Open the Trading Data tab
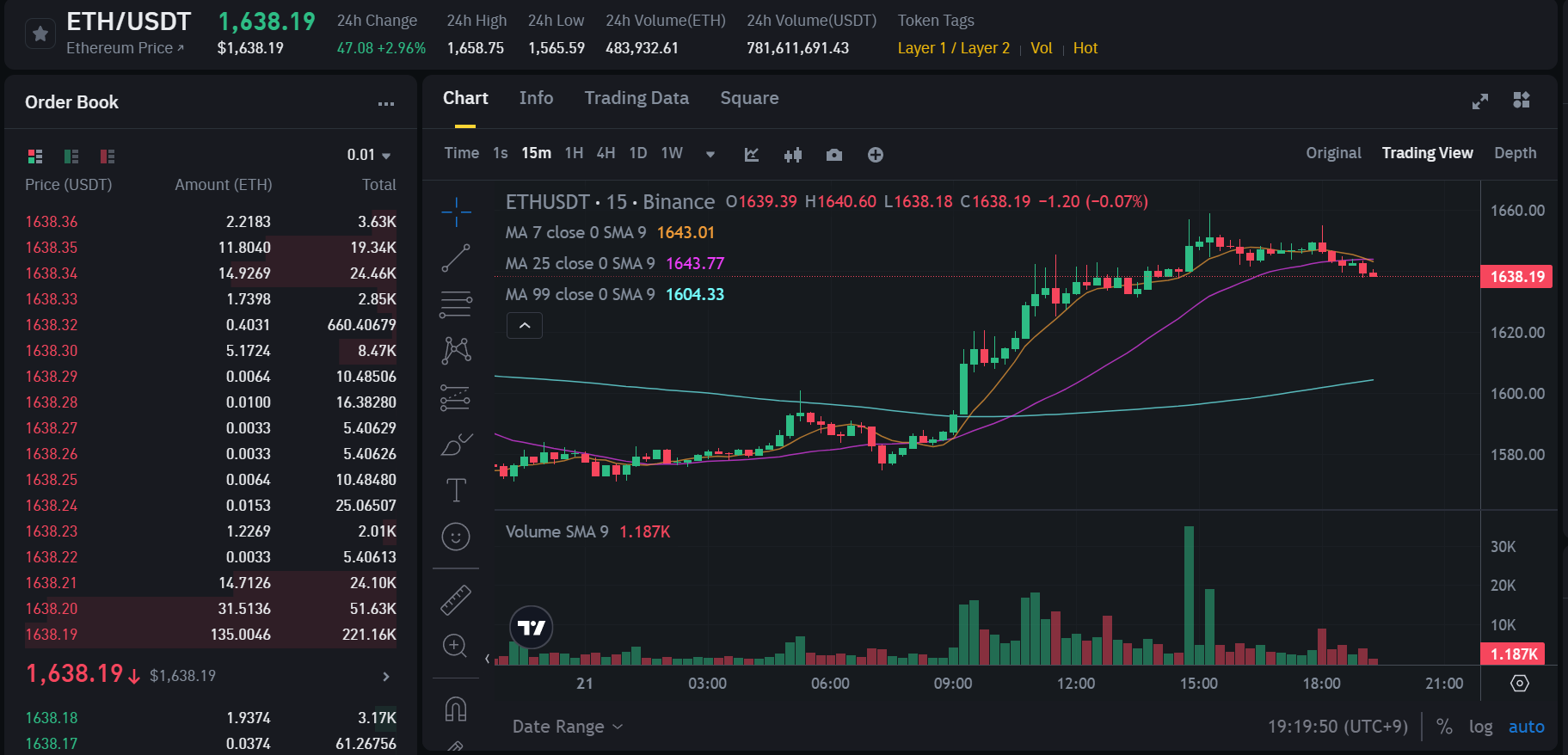This screenshot has width=1568, height=755. tap(636, 98)
